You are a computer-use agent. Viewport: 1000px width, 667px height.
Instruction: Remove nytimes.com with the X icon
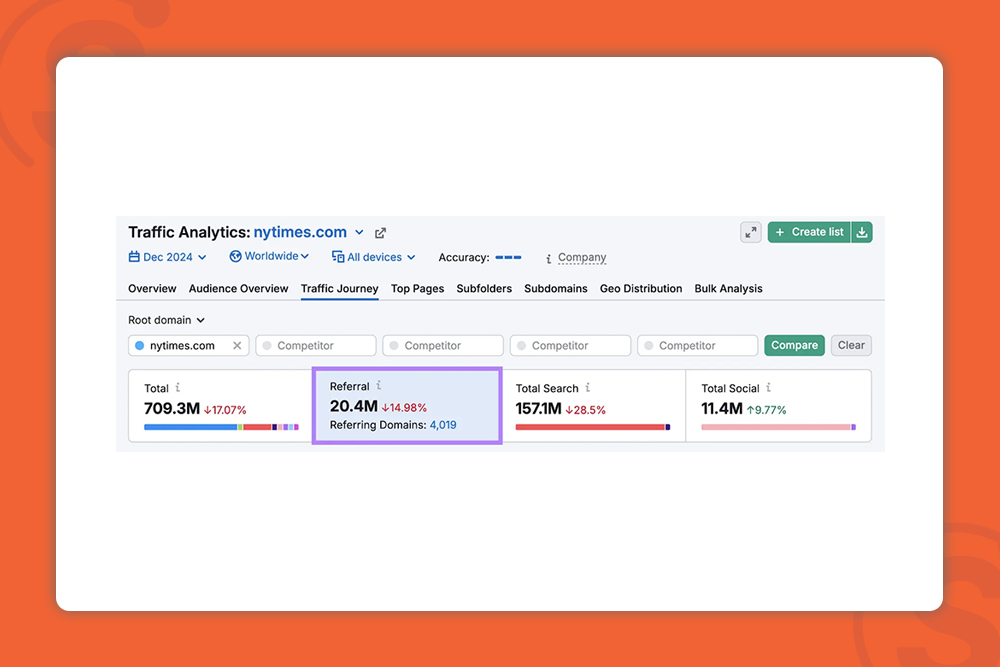[237, 346]
